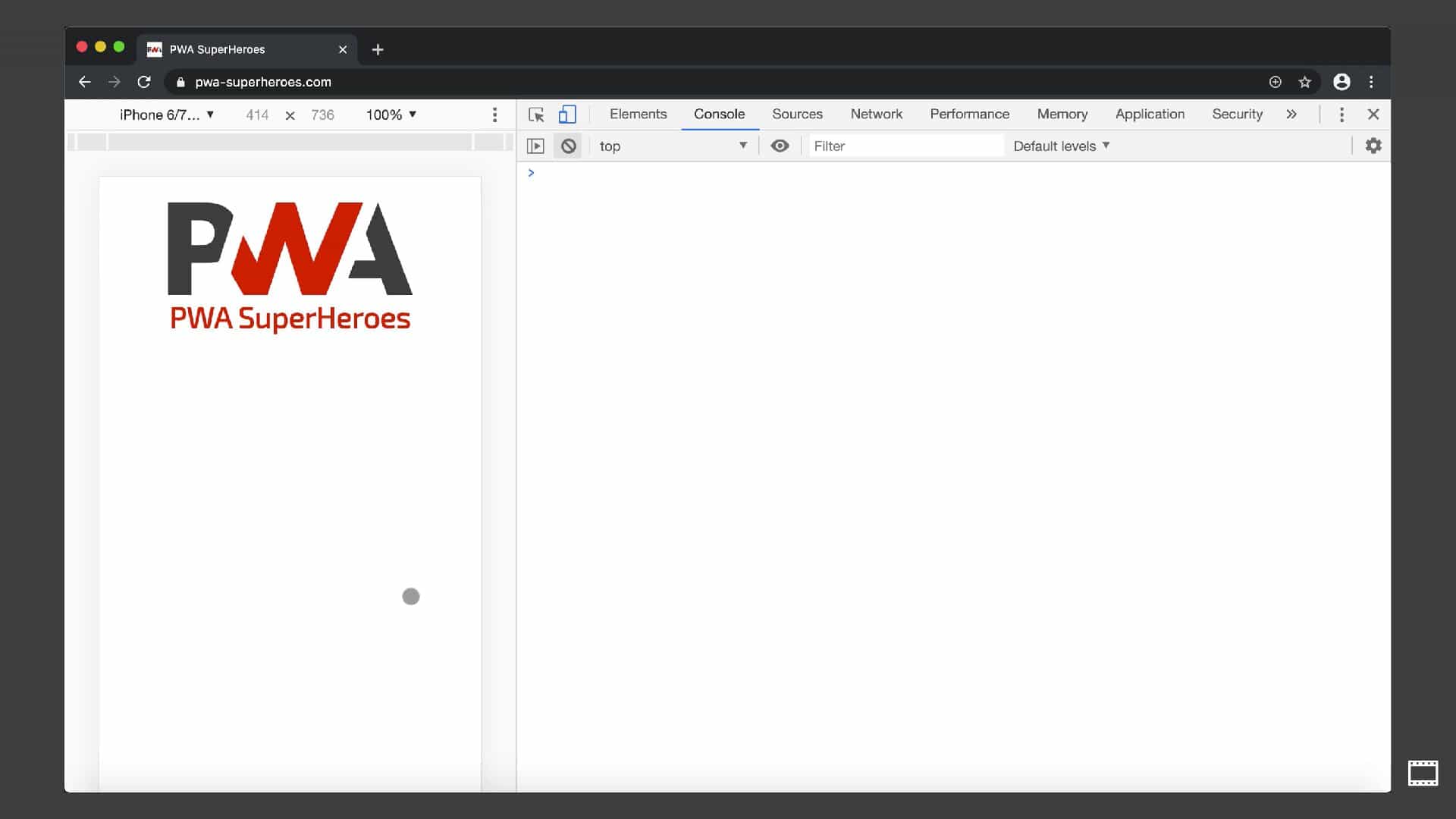Click the inspect element picker icon

[x=536, y=115]
